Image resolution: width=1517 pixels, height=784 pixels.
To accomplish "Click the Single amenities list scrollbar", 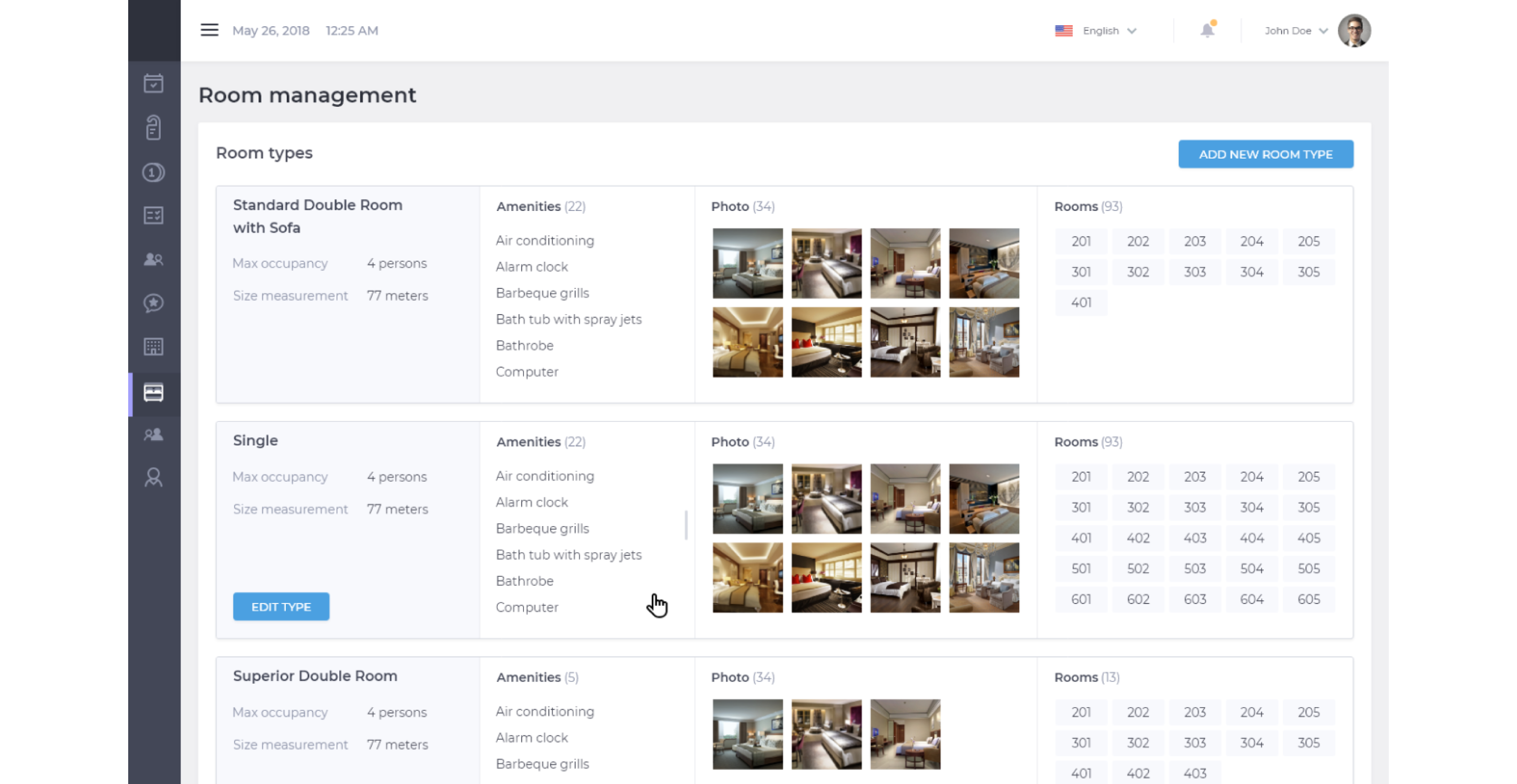I will pyautogui.click(x=686, y=524).
